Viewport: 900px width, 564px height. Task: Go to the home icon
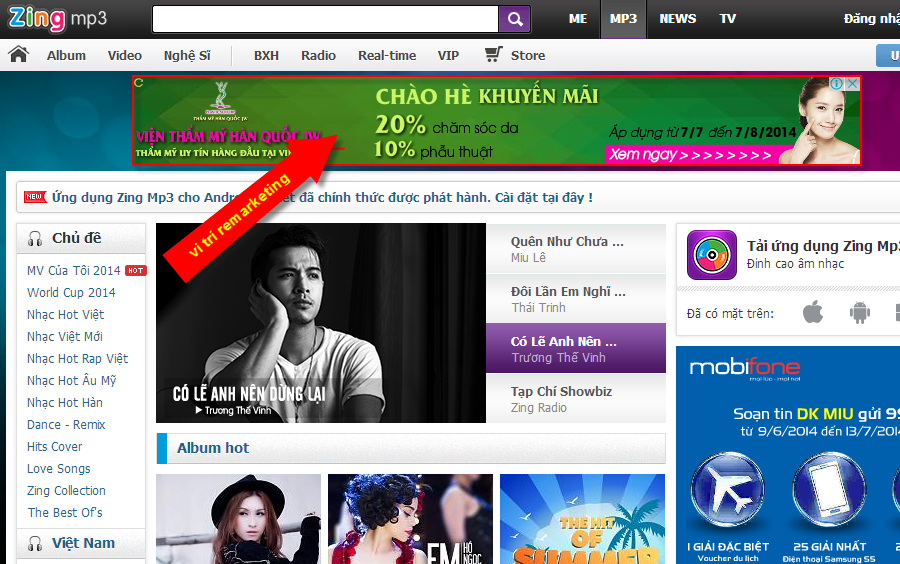click(x=18, y=55)
